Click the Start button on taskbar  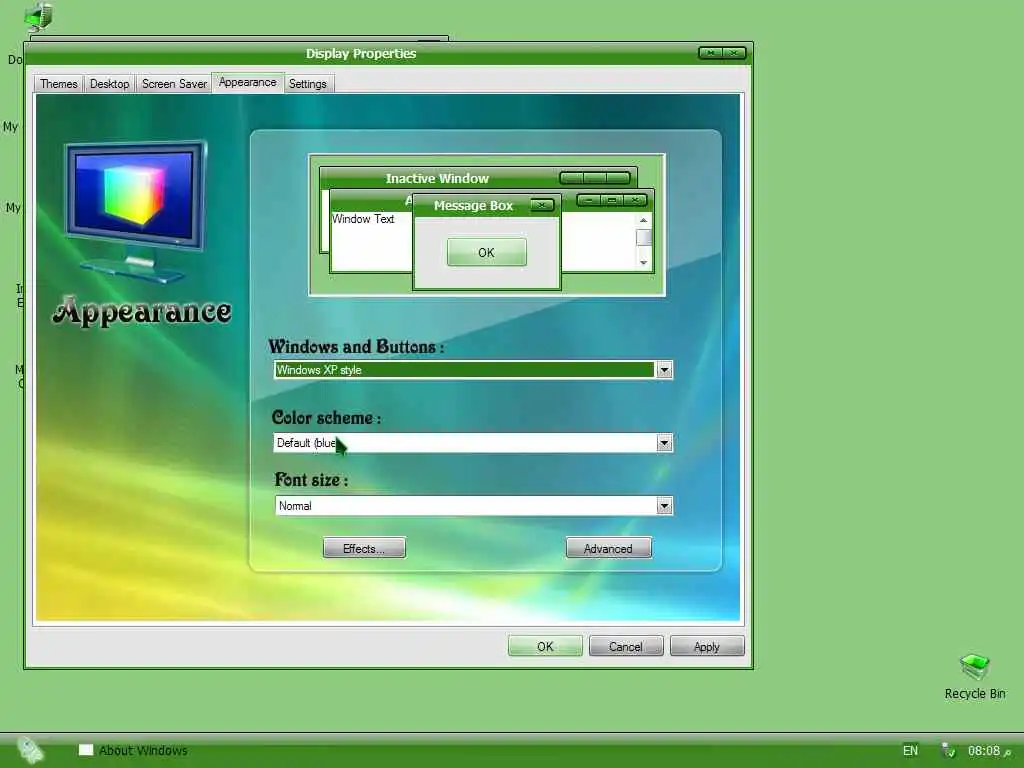pyautogui.click(x=29, y=750)
